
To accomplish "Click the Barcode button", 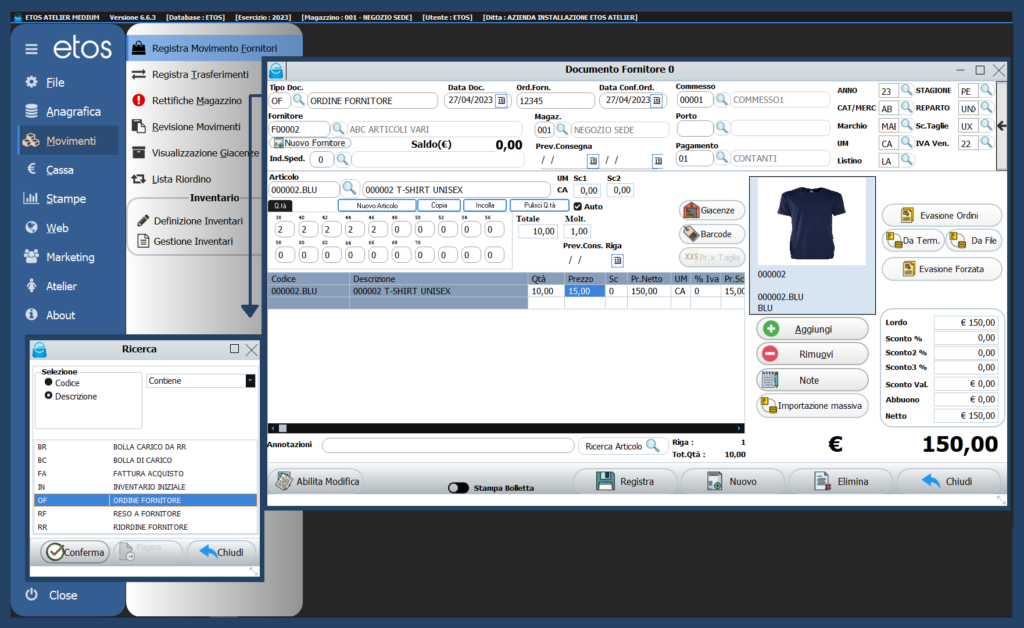I will coord(711,234).
